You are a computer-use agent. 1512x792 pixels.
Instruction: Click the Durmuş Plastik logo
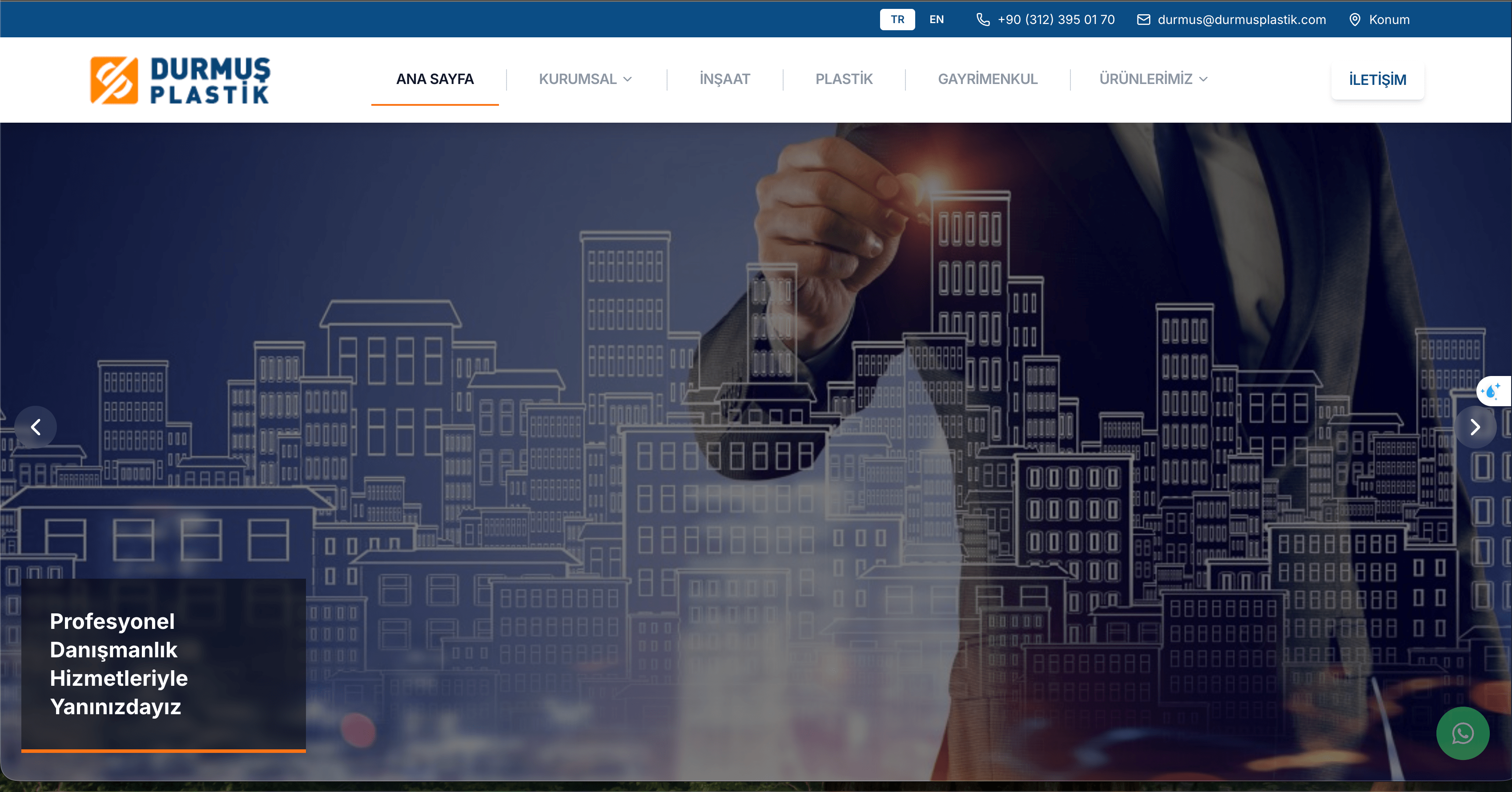pos(180,80)
